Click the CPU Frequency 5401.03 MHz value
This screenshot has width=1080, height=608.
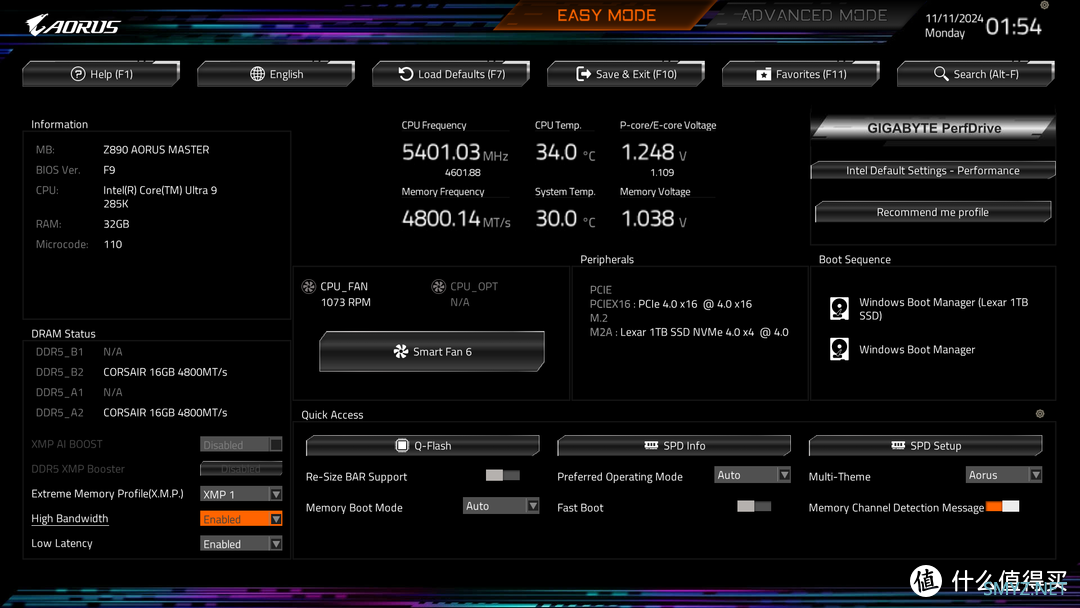[x=455, y=152]
